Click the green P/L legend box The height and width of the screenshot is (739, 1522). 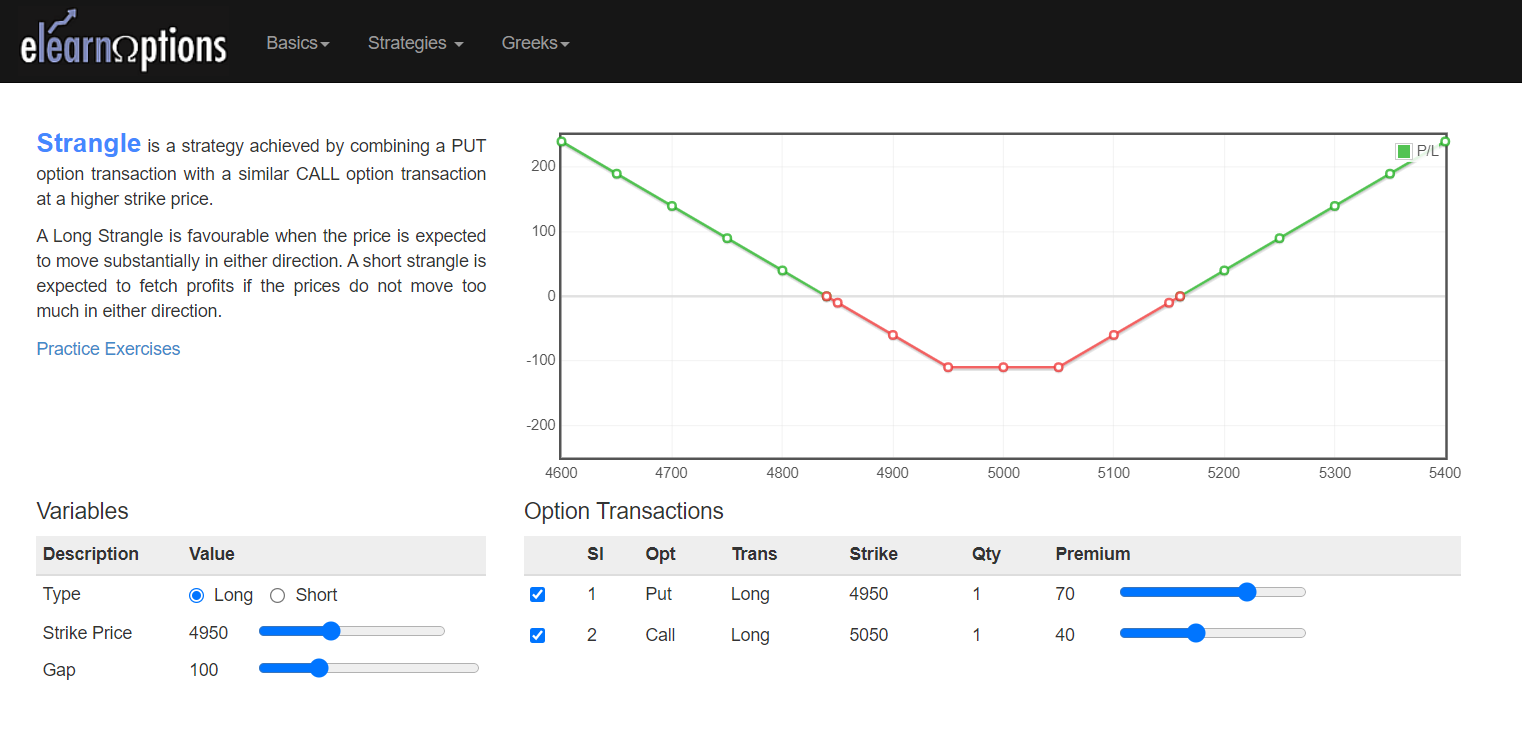coord(1403,151)
